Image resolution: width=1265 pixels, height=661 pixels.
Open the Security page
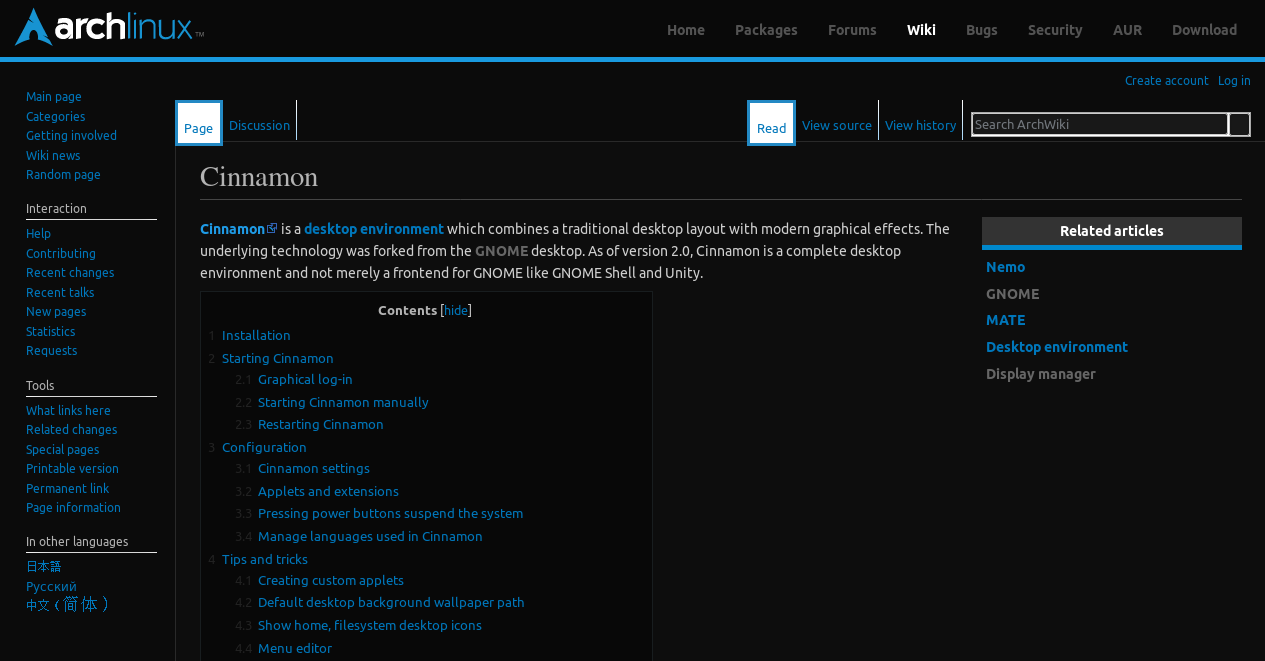click(1055, 30)
